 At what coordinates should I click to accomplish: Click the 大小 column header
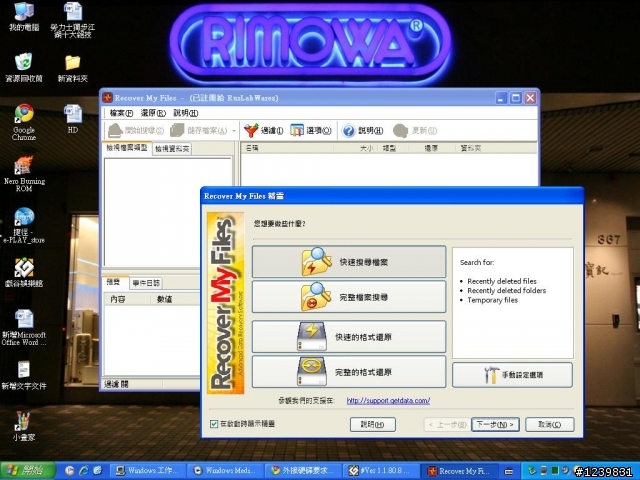tap(356, 148)
